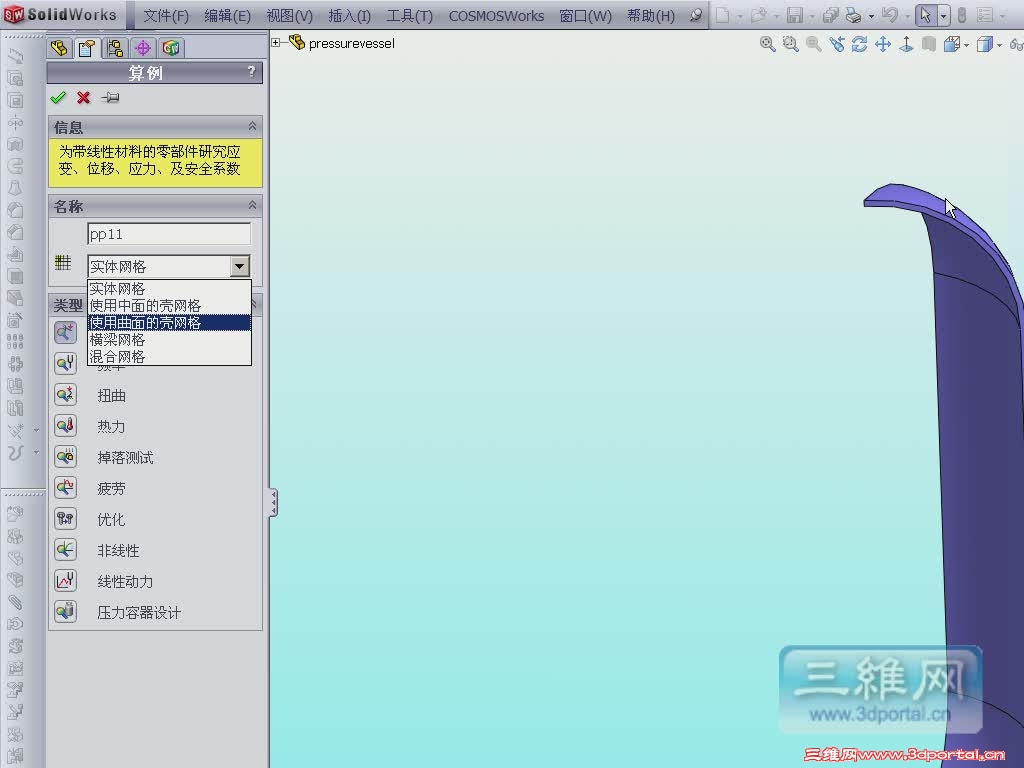
Task: Choose 横梁网格 option
Action: pos(169,340)
